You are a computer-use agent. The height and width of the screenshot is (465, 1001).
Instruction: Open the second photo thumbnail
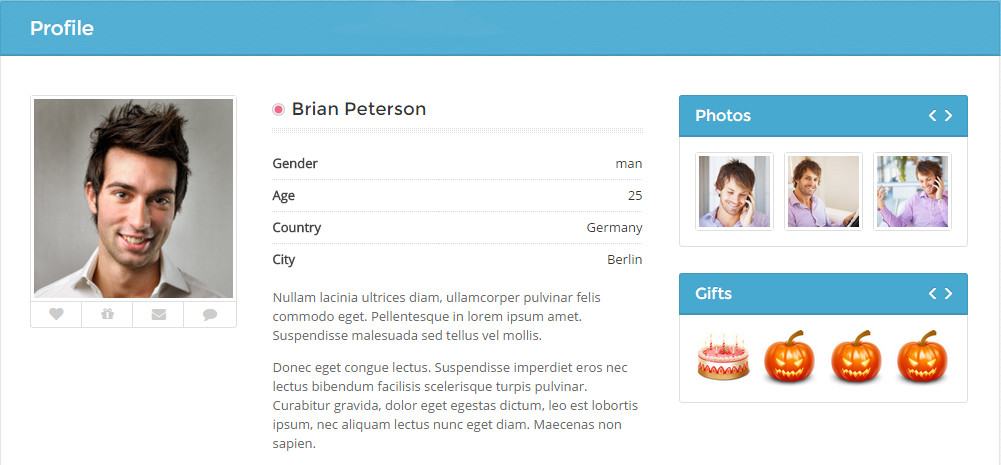824,192
